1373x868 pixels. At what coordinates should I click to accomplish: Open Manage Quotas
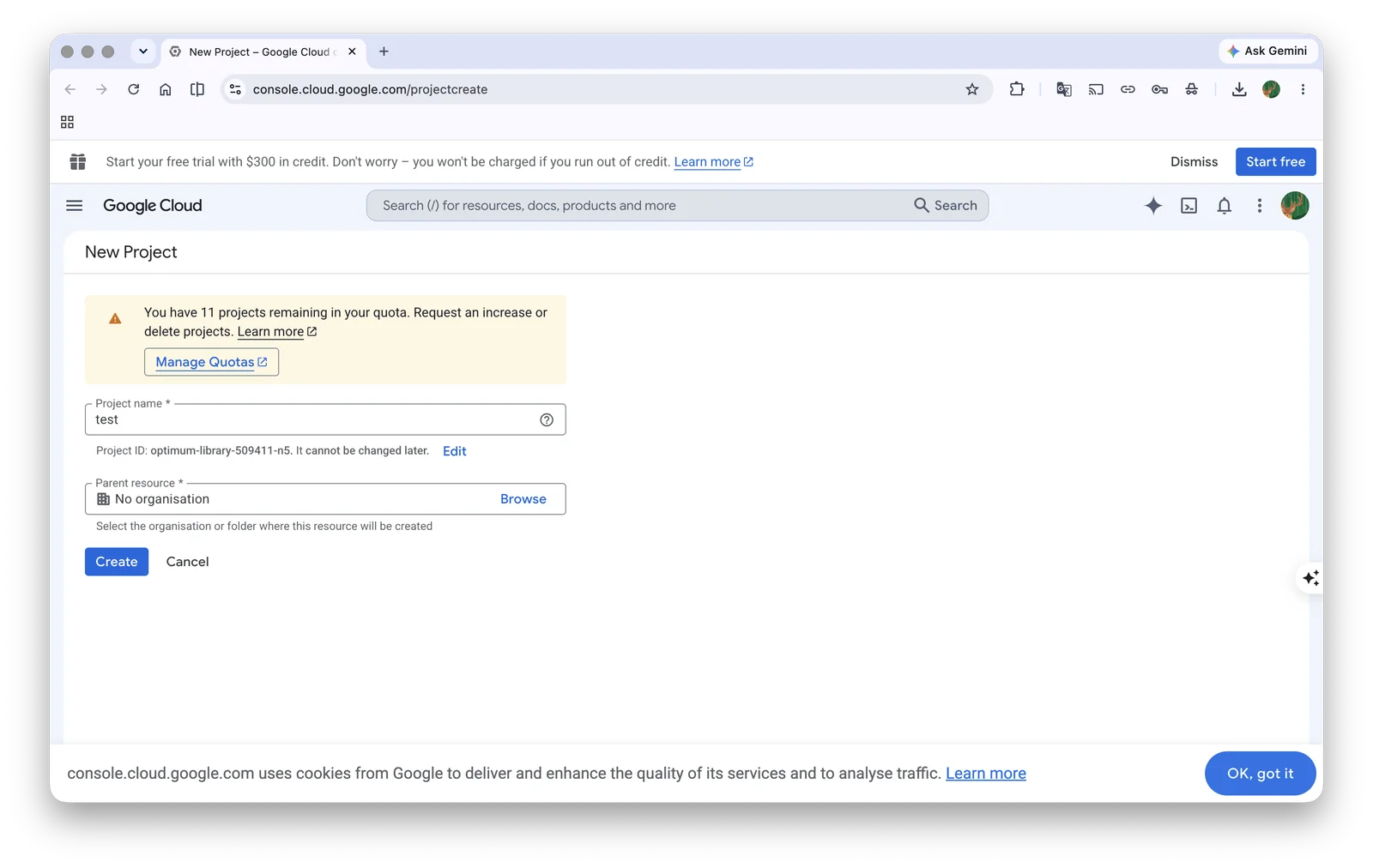(211, 362)
